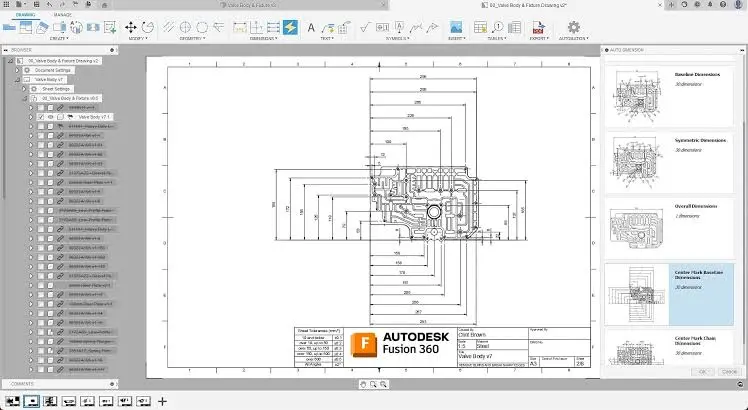
Task: Toggle the Valve Body v7.1 checkbox
Action: (41, 117)
